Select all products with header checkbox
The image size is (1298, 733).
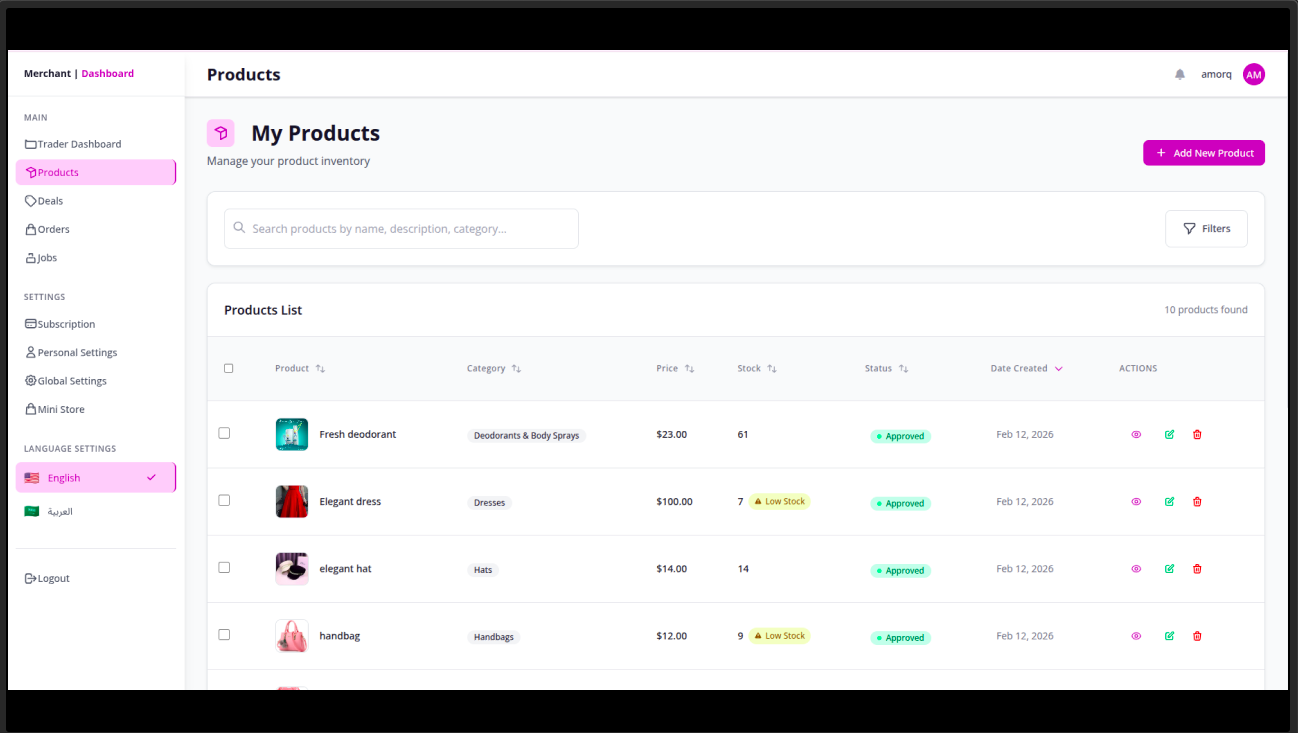coord(228,368)
